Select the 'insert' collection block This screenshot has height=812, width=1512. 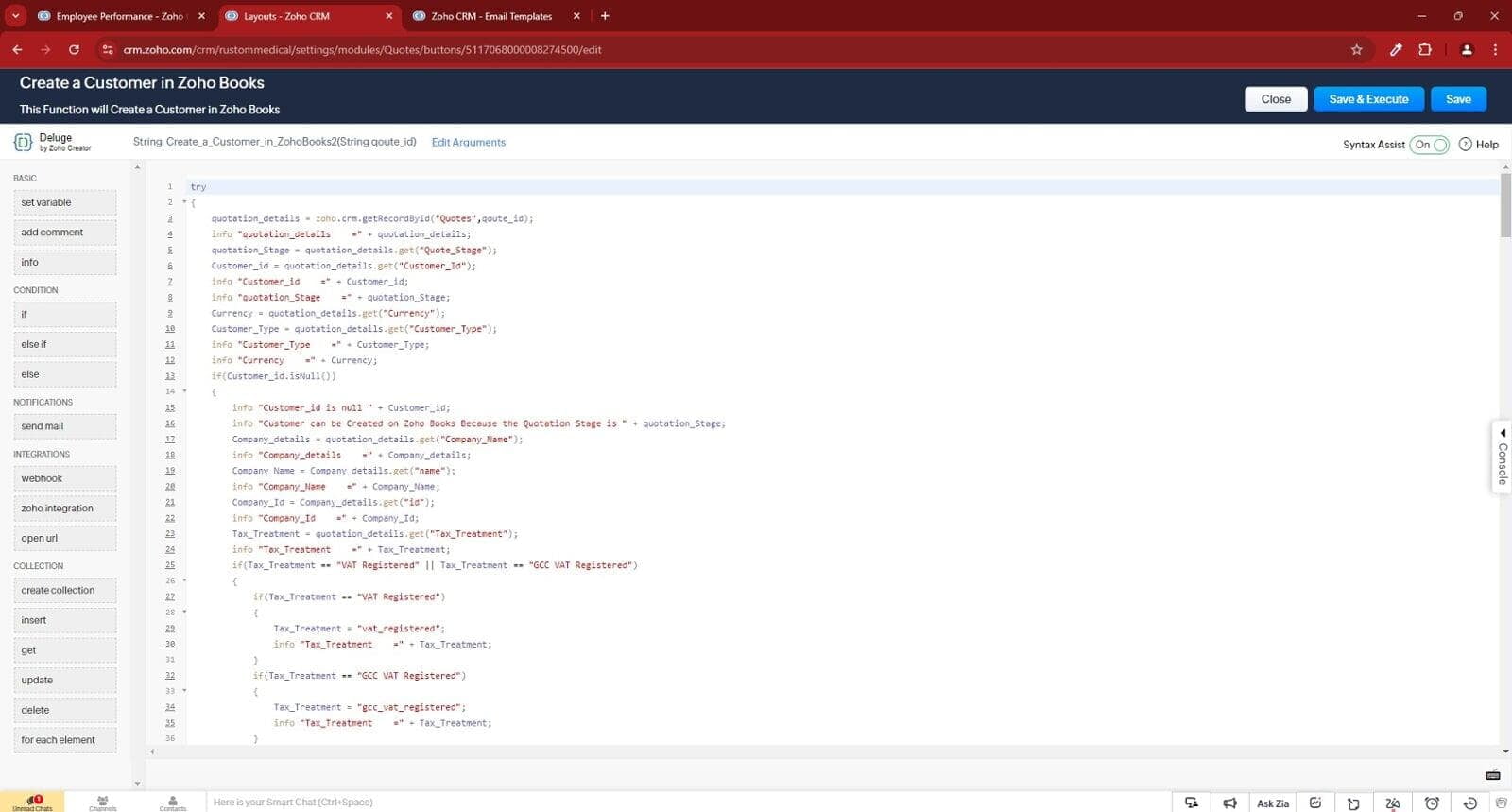coord(64,620)
